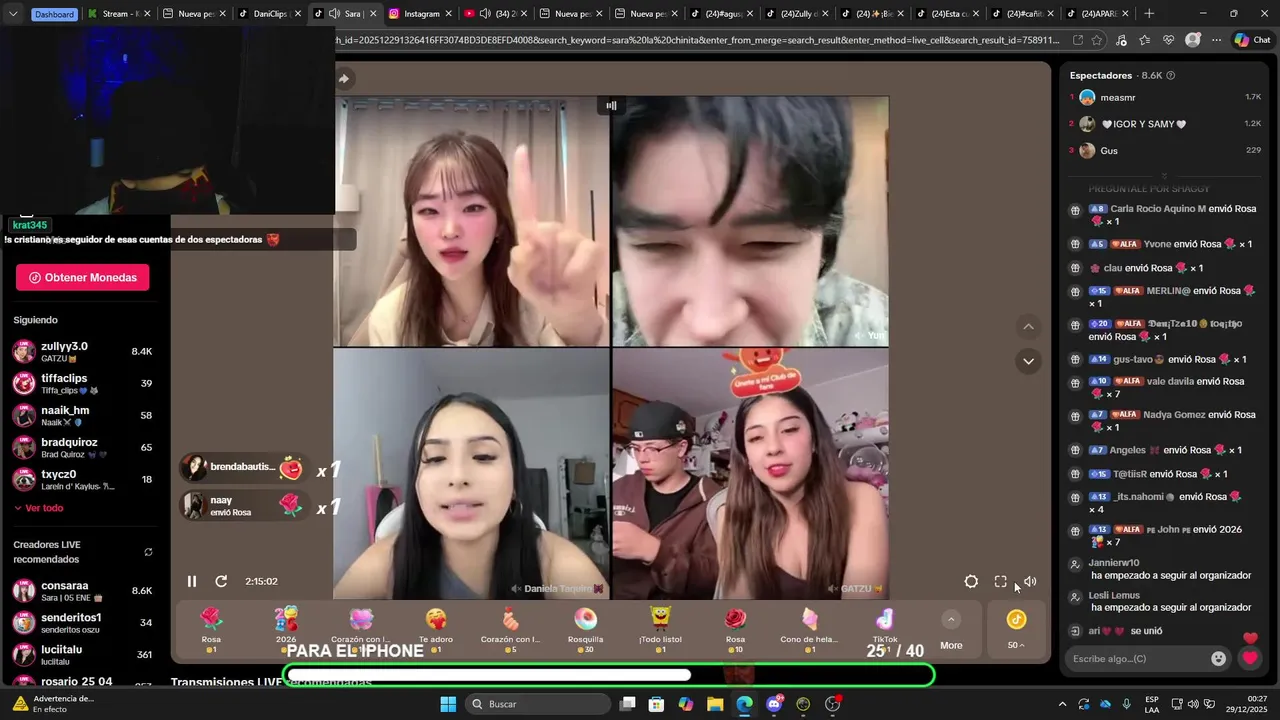Click the share arrow icon above video
This screenshot has width=1280, height=720.
tap(343, 78)
